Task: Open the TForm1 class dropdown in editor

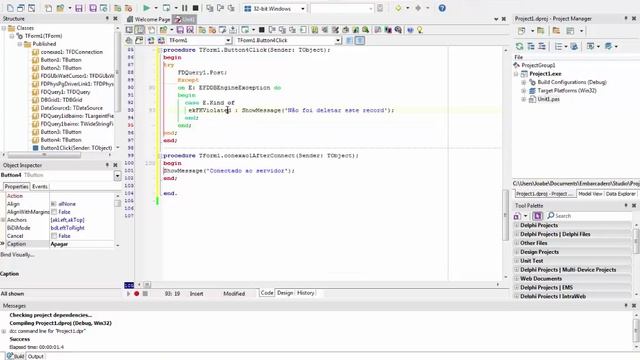Action: point(228,40)
